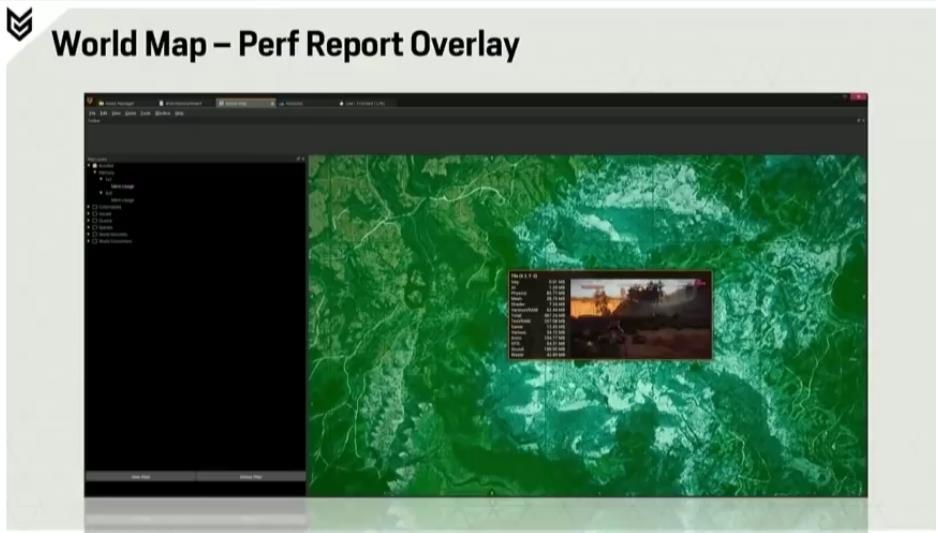Close the Toolbox panel
Viewport: 936px width, 533px height.
(863, 121)
